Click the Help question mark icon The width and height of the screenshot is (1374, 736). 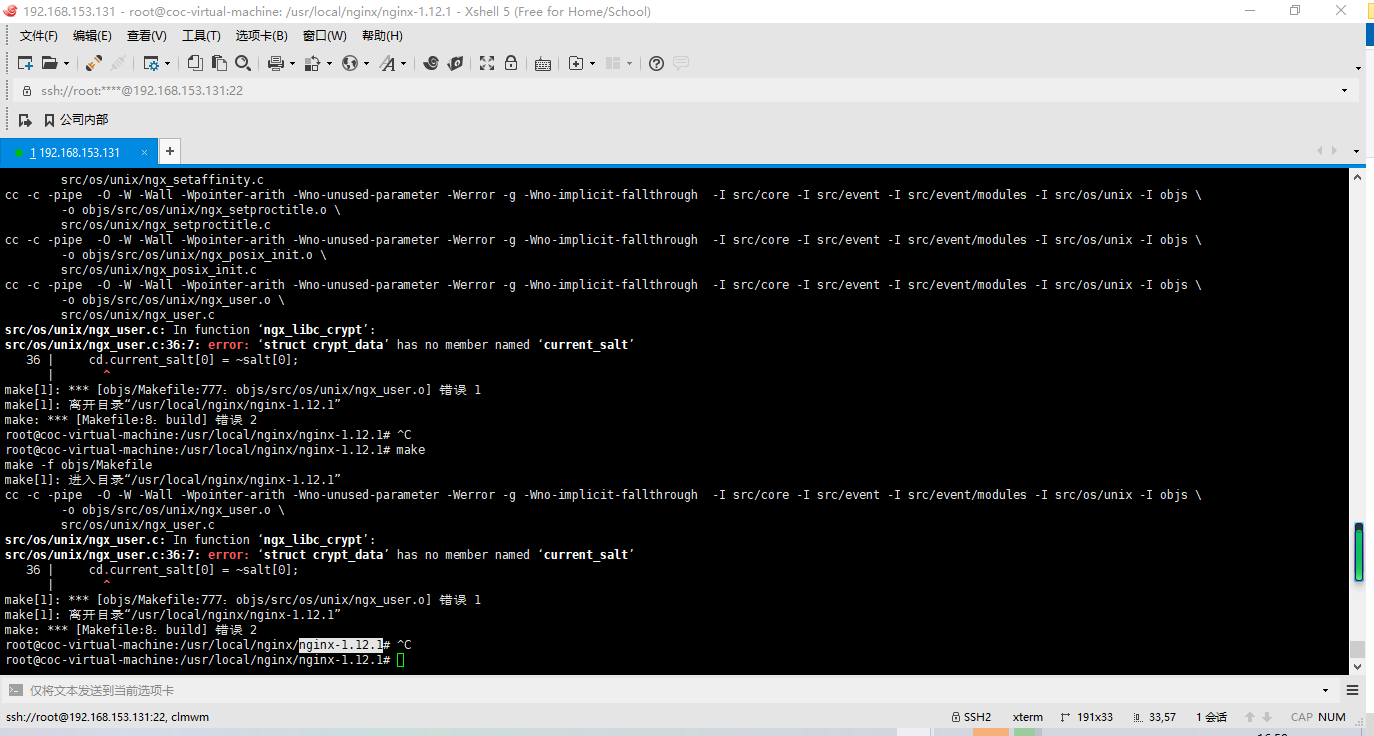pyautogui.click(x=656, y=63)
